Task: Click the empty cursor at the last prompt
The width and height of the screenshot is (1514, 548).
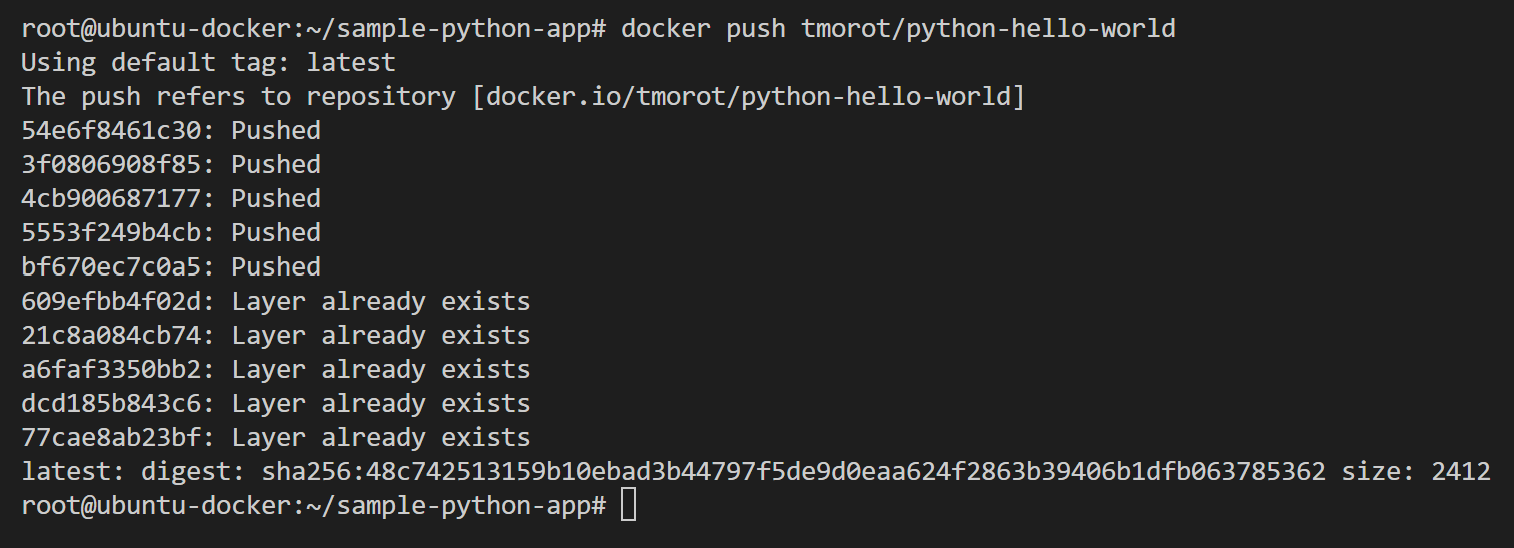Action: click(628, 505)
